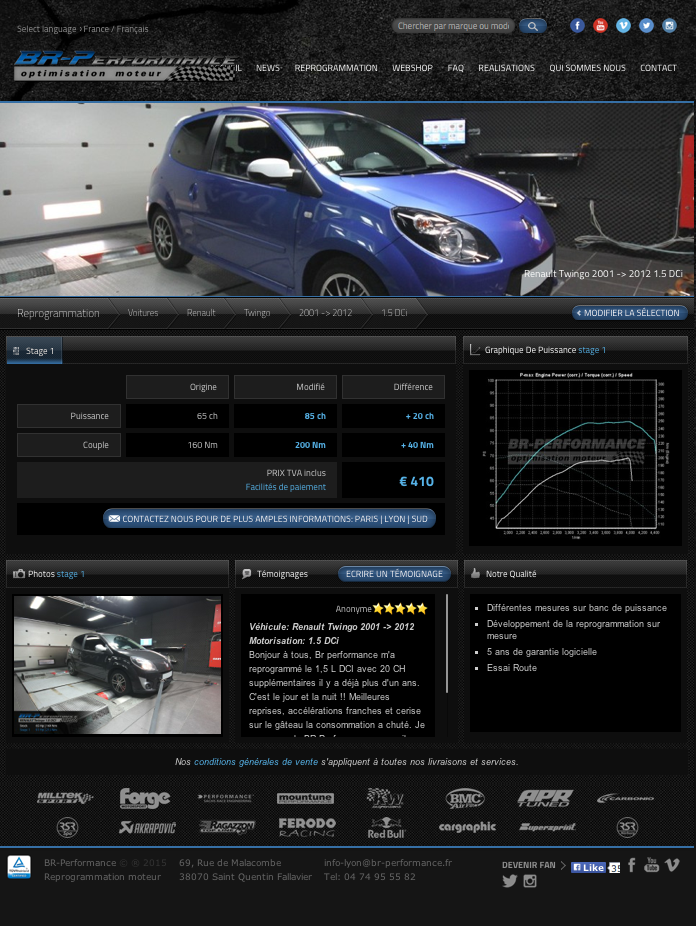Click the phone number 04 74 95 55 82
Screen dimensions: 696x926
(x=380, y=877)
